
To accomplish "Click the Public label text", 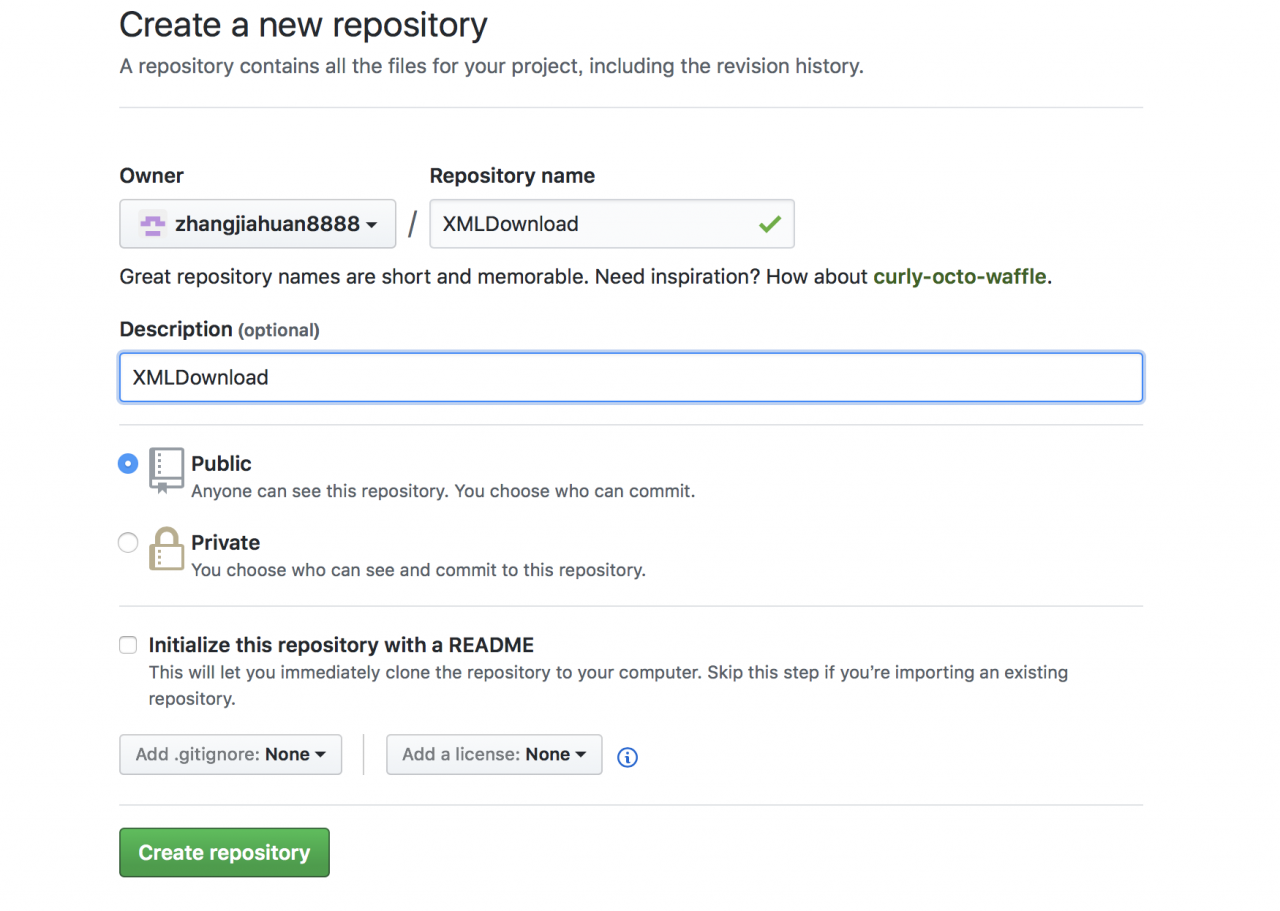I will pos(221,464).
